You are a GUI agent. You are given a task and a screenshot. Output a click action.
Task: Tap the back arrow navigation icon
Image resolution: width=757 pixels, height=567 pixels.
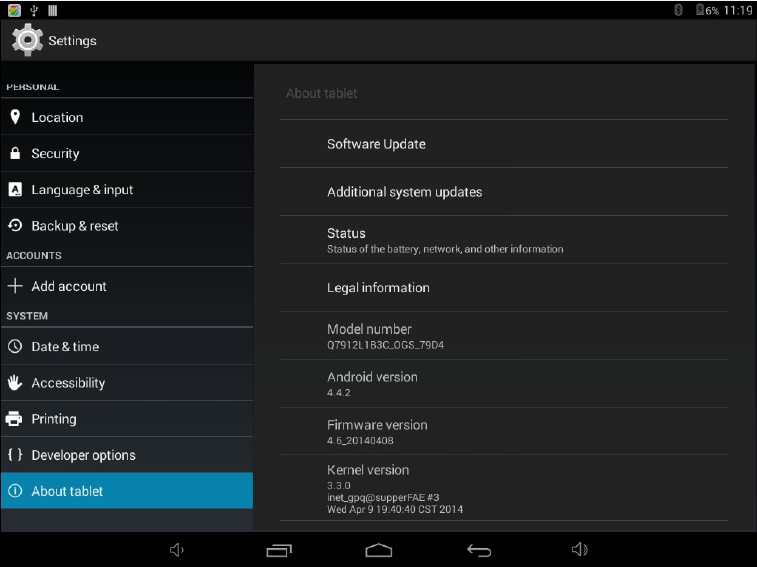coord(479,550)
